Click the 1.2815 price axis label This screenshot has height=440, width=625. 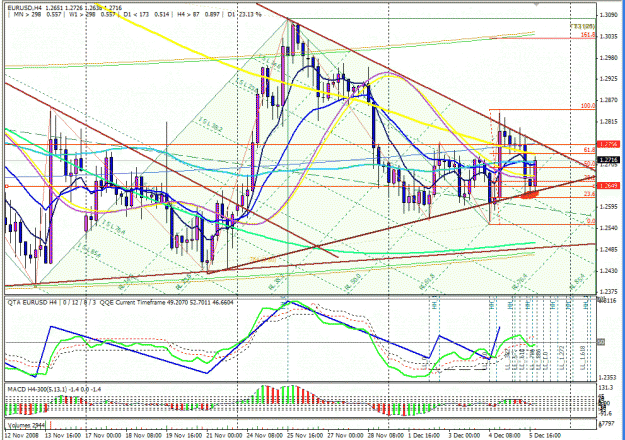[608, 122]
